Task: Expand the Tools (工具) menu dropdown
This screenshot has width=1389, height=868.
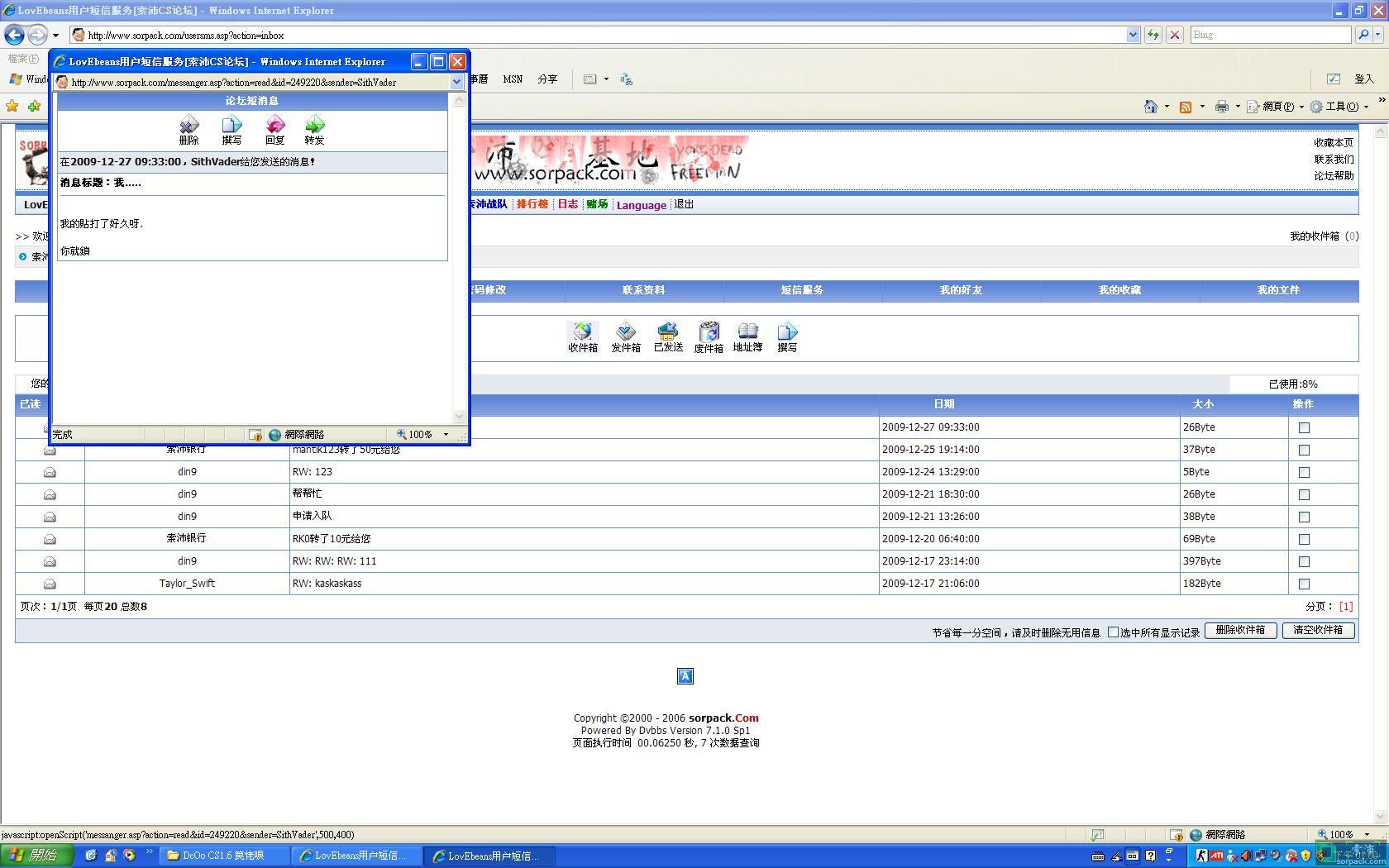Action: click(x=1366, y=107)
